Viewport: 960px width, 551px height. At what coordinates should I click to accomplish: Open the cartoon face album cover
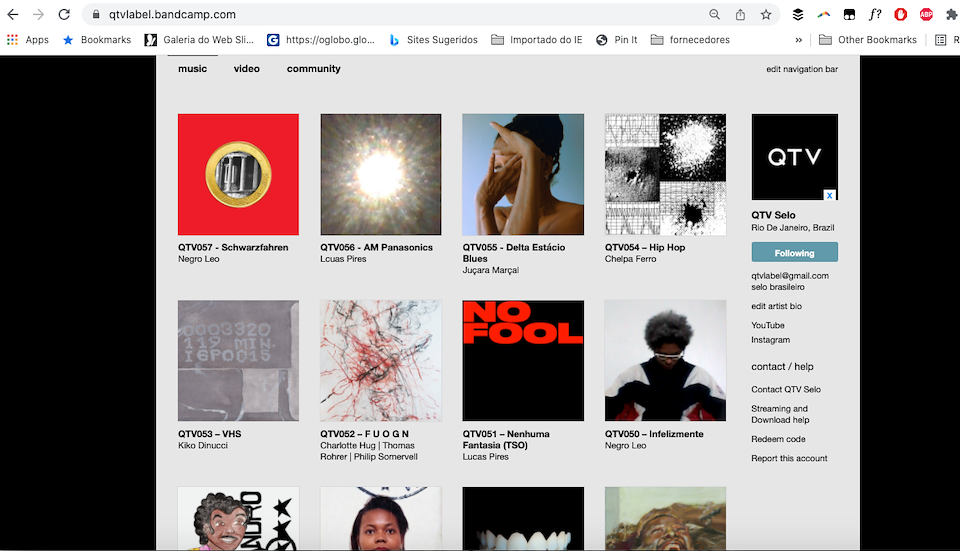(238, 519)
